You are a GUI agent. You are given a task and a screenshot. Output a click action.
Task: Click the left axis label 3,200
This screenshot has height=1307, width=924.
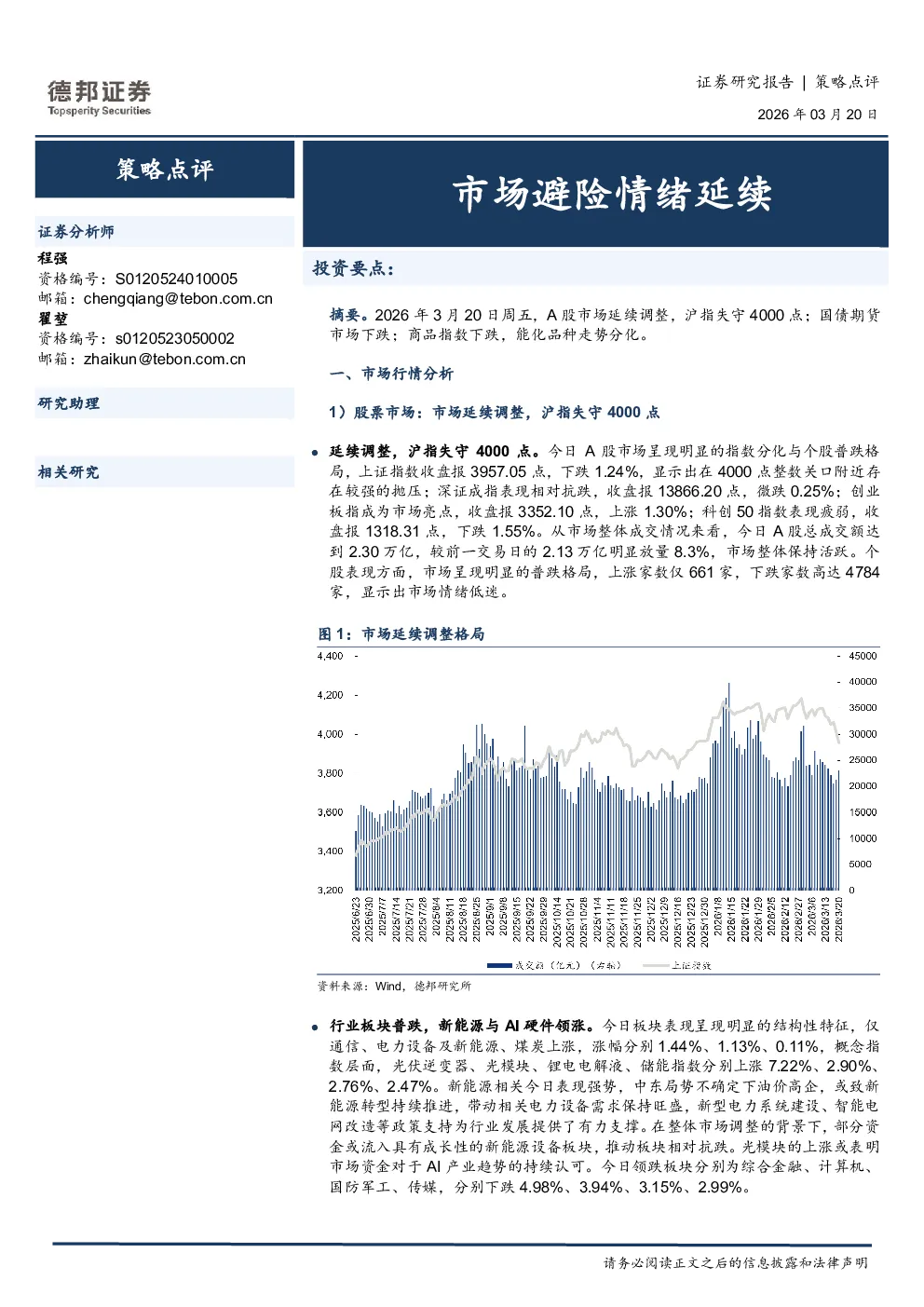331,891
